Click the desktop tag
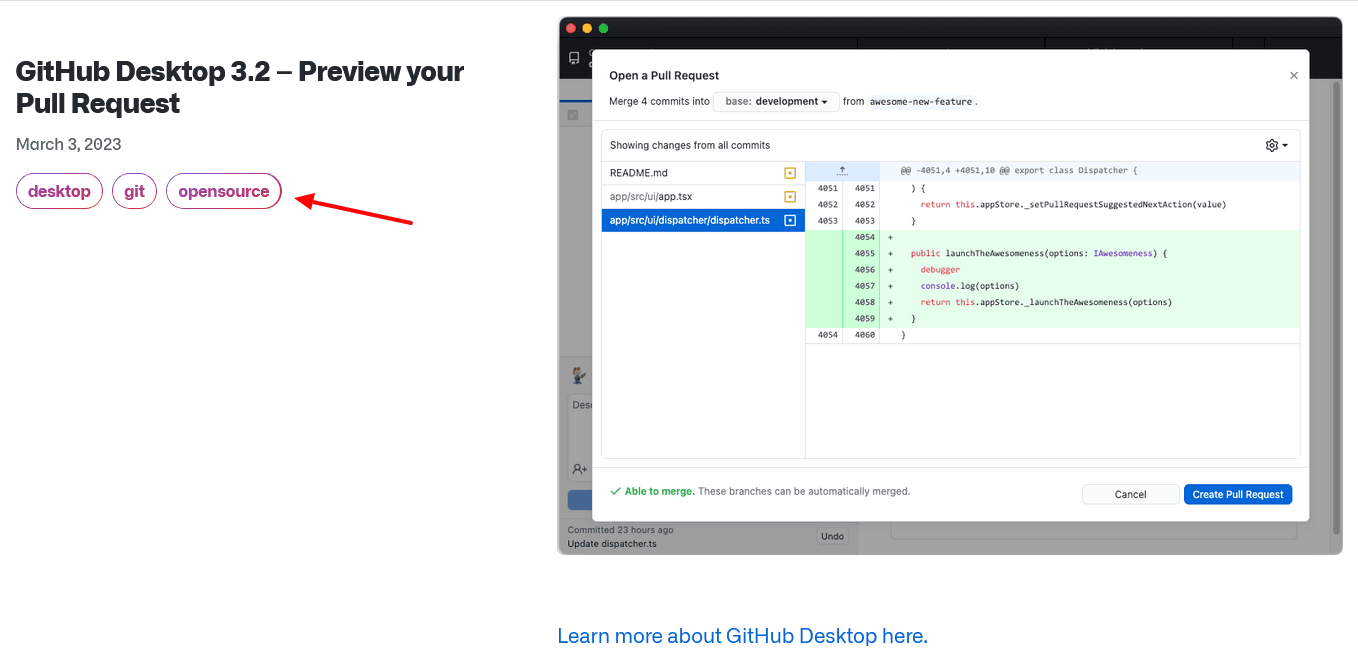 [59, 191]
